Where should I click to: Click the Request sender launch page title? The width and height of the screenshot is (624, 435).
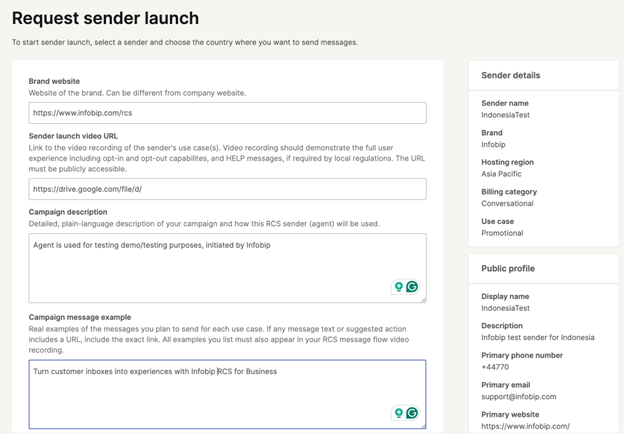tap(105, 18)
